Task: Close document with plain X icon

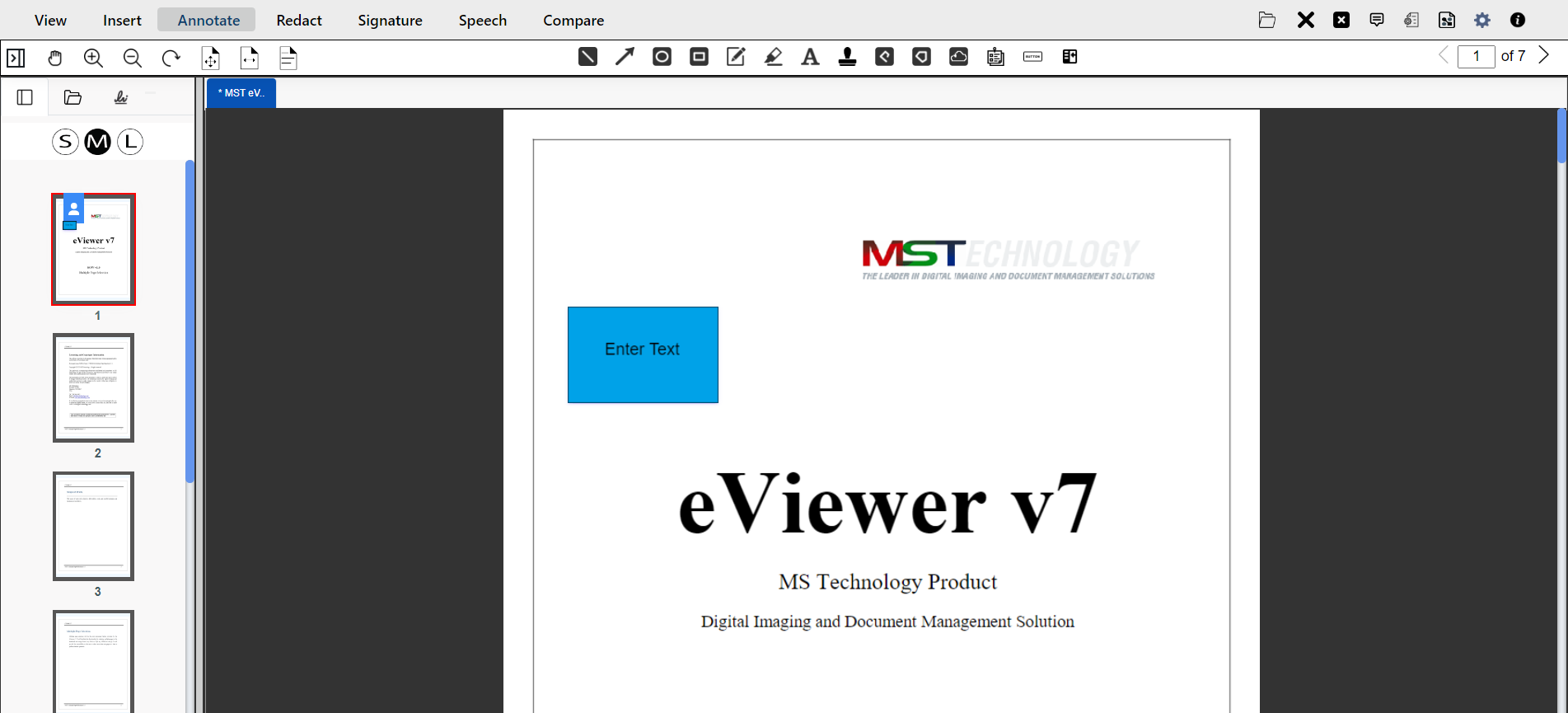Action: coord(1305,20)
